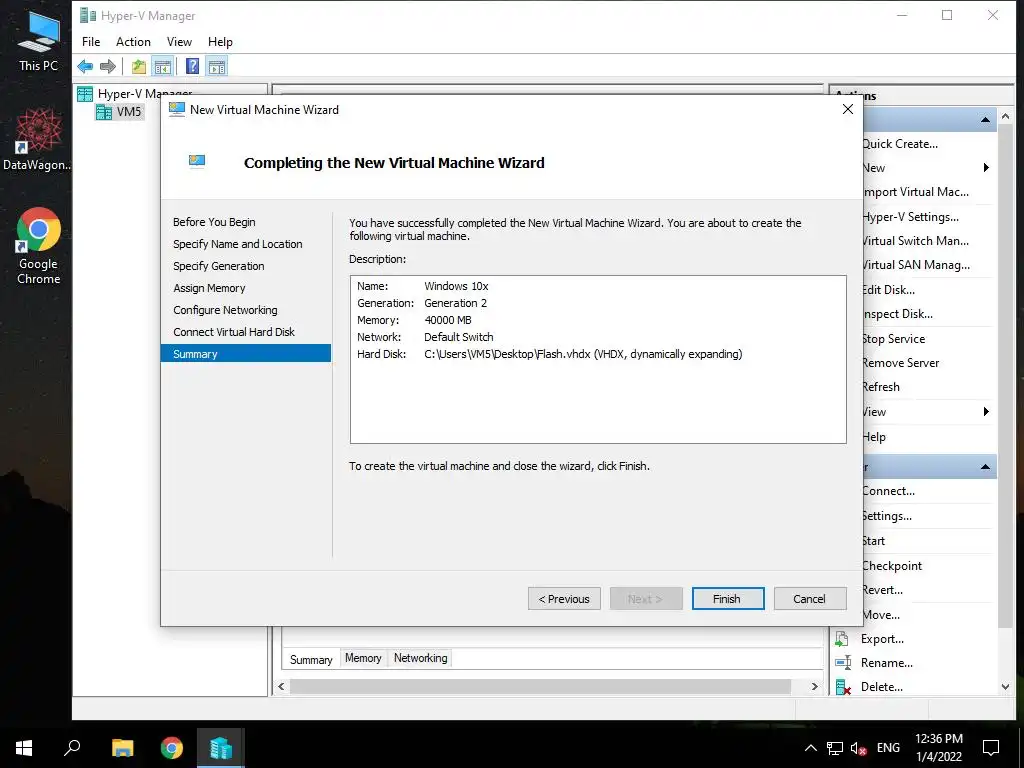Viewport: 1024px width, 768px height.
Task: Show hidden tray icons chevron
Action: click(x=810, y=748)
